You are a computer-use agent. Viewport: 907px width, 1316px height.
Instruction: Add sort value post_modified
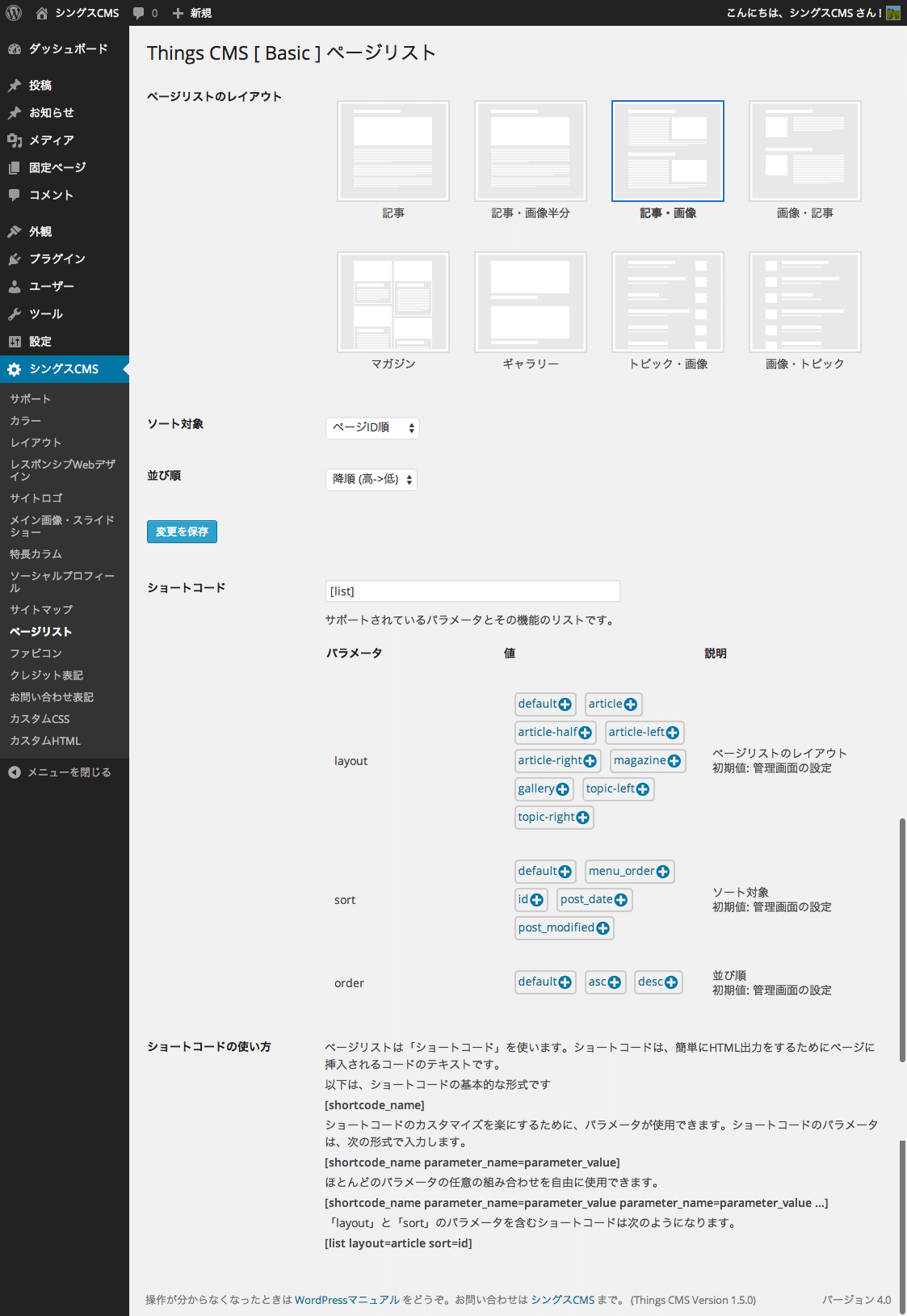pyautogui.click(x=564, y=928)
